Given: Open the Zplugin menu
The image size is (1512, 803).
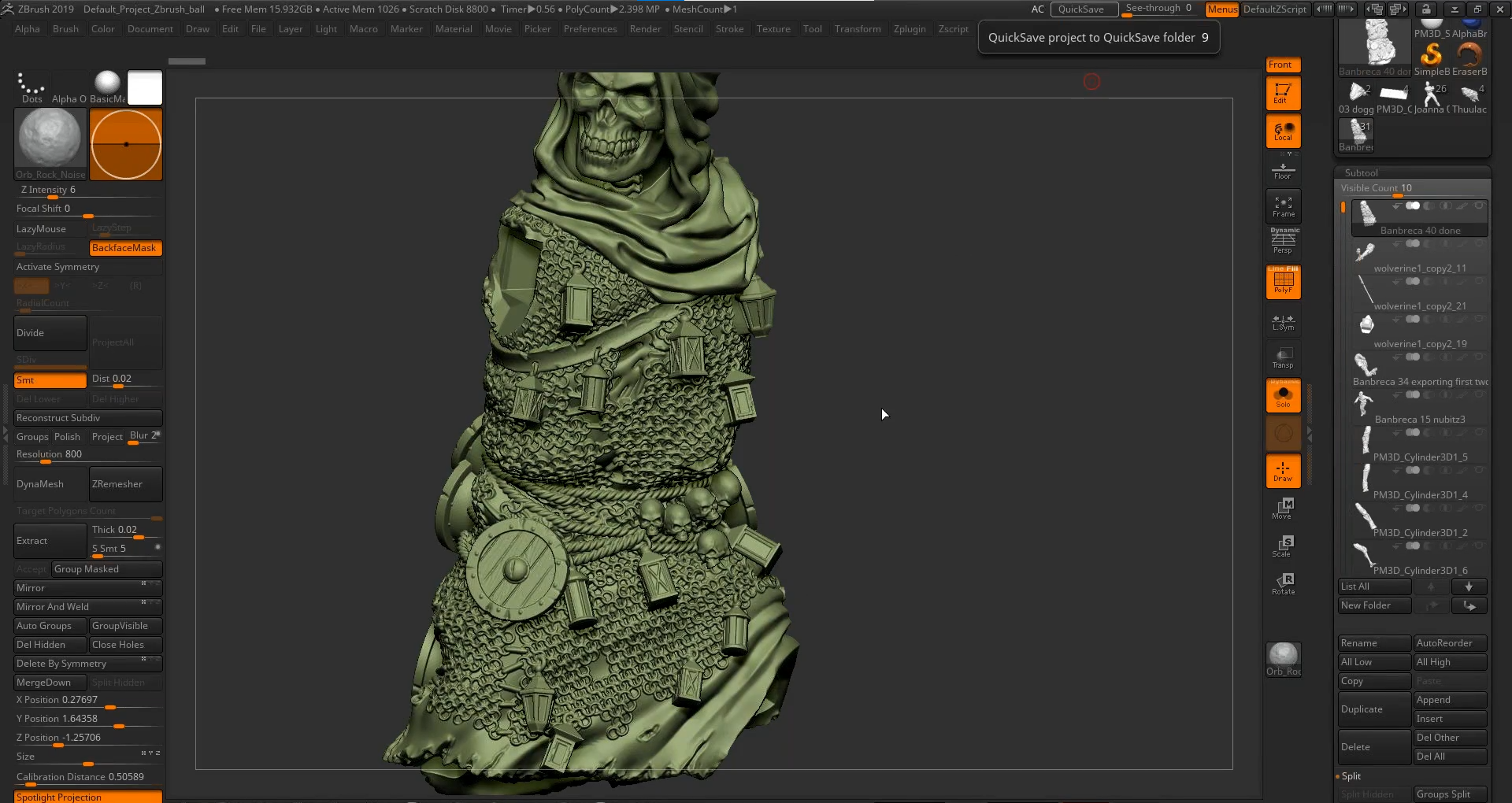Looking at the screenshot, I should [909, 29].
